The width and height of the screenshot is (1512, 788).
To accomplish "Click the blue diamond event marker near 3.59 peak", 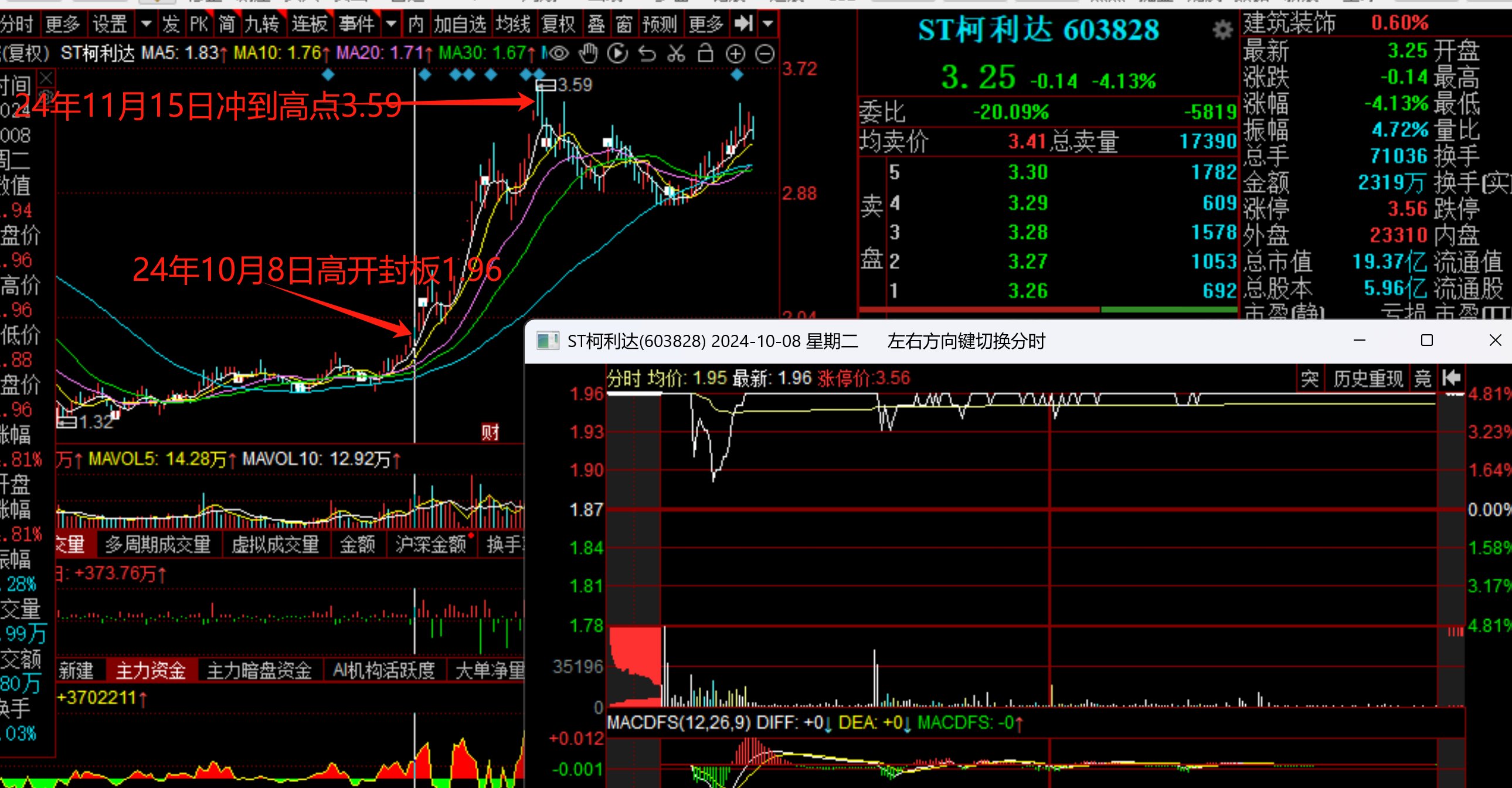I will click(x=539, y=74).
